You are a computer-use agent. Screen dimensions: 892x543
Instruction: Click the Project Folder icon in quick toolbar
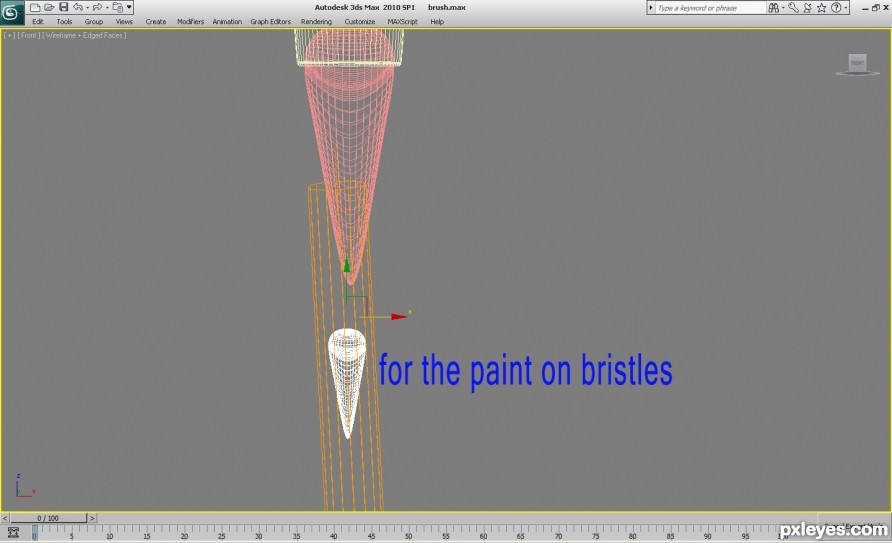pos(117,7)
